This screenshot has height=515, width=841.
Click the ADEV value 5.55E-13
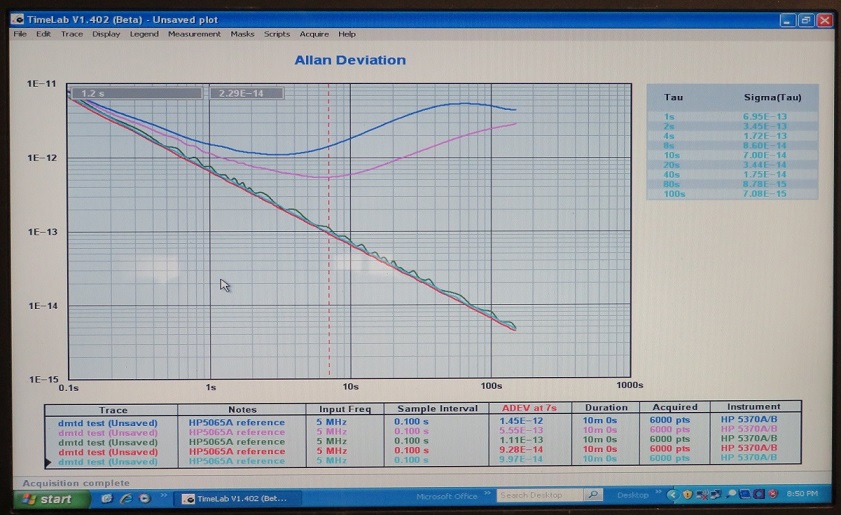pos(521,431)
